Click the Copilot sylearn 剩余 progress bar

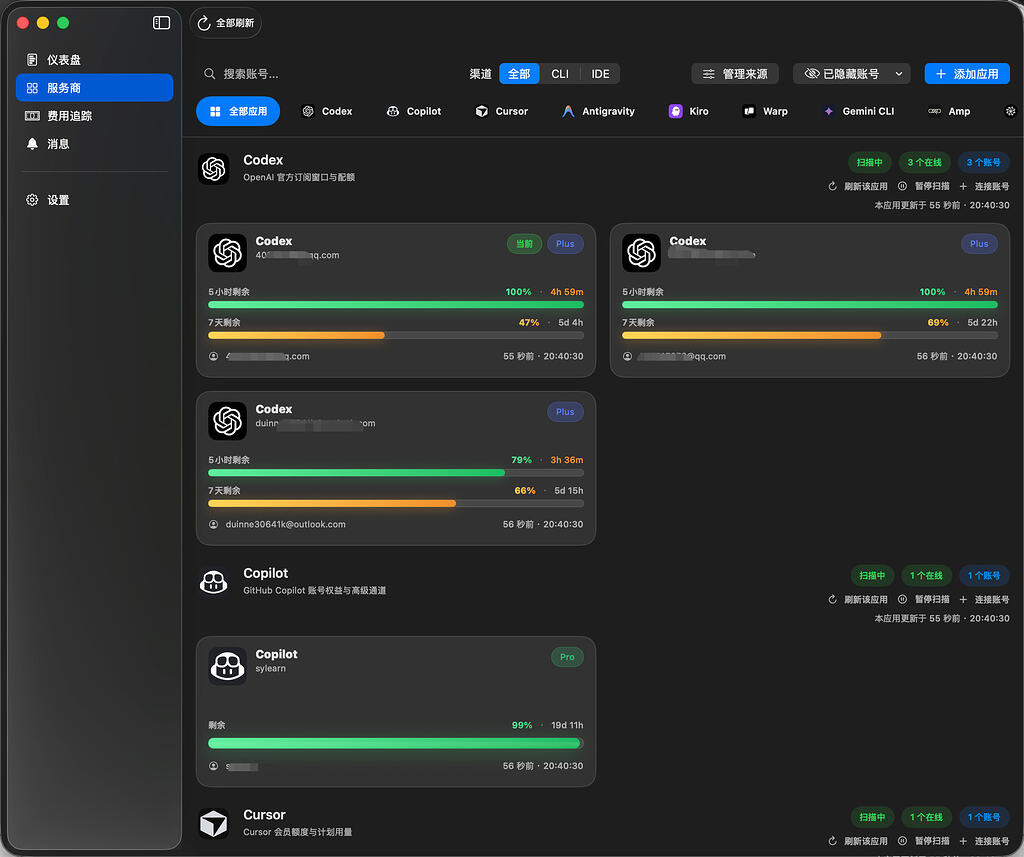(x=396, y=743)
